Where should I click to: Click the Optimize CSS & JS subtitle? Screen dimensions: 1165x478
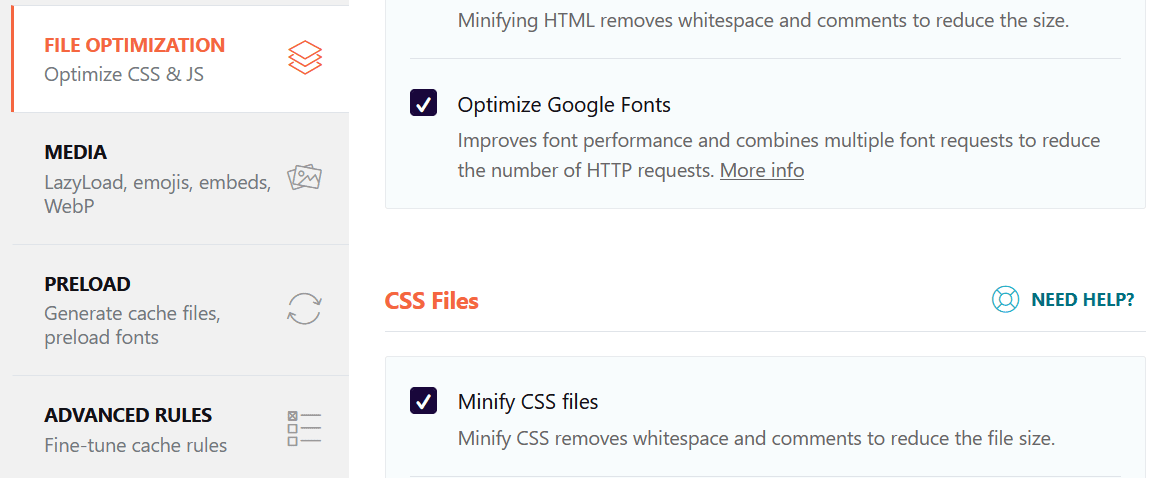coord(123,74)
